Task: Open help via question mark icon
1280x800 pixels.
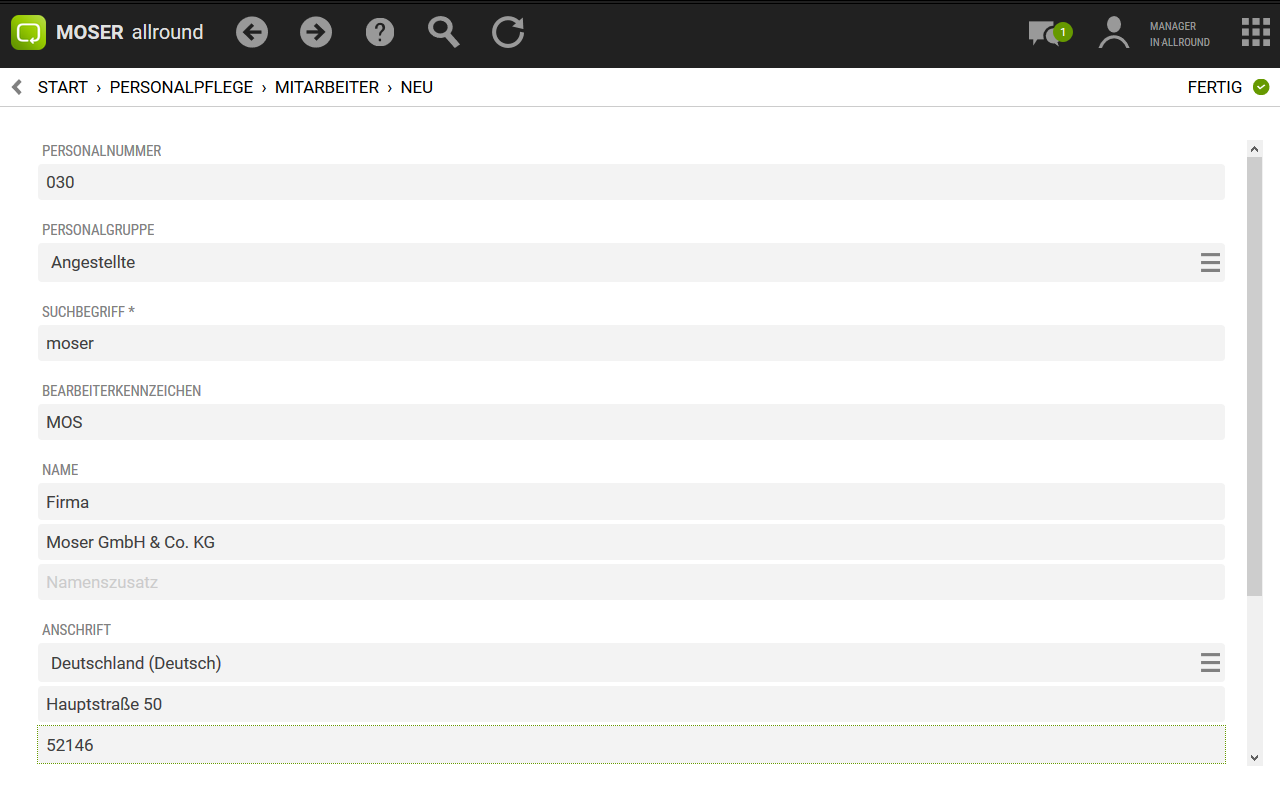Action: (x=380, y=32)
